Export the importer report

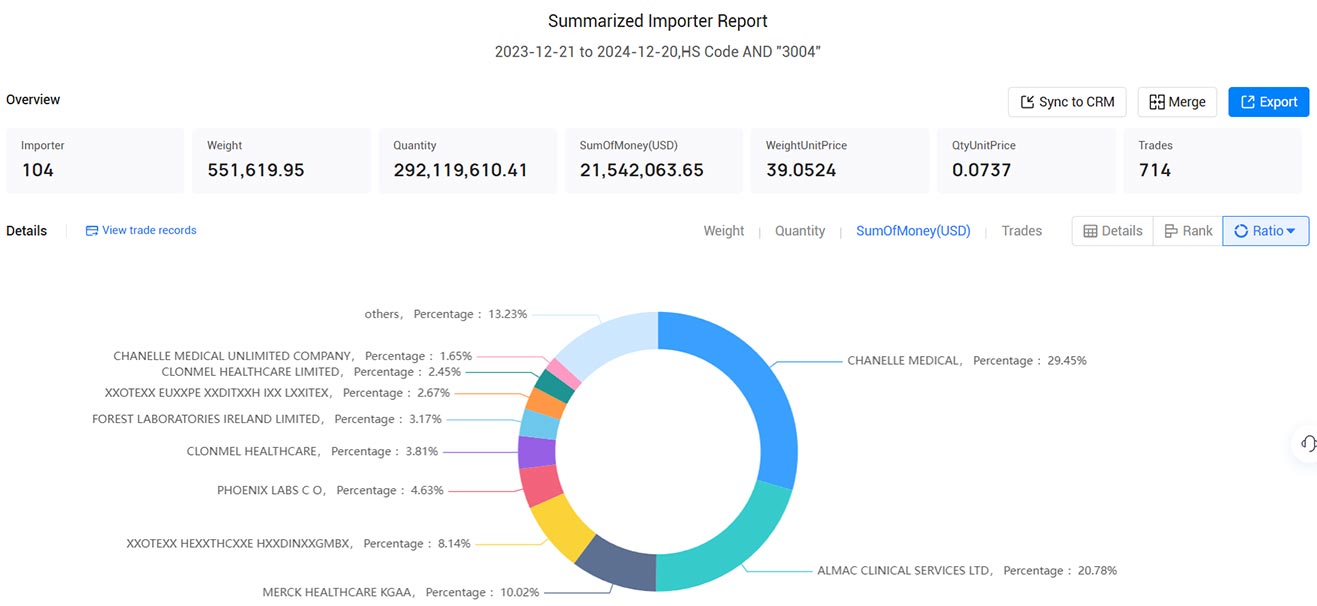[x=1268, y=102]
